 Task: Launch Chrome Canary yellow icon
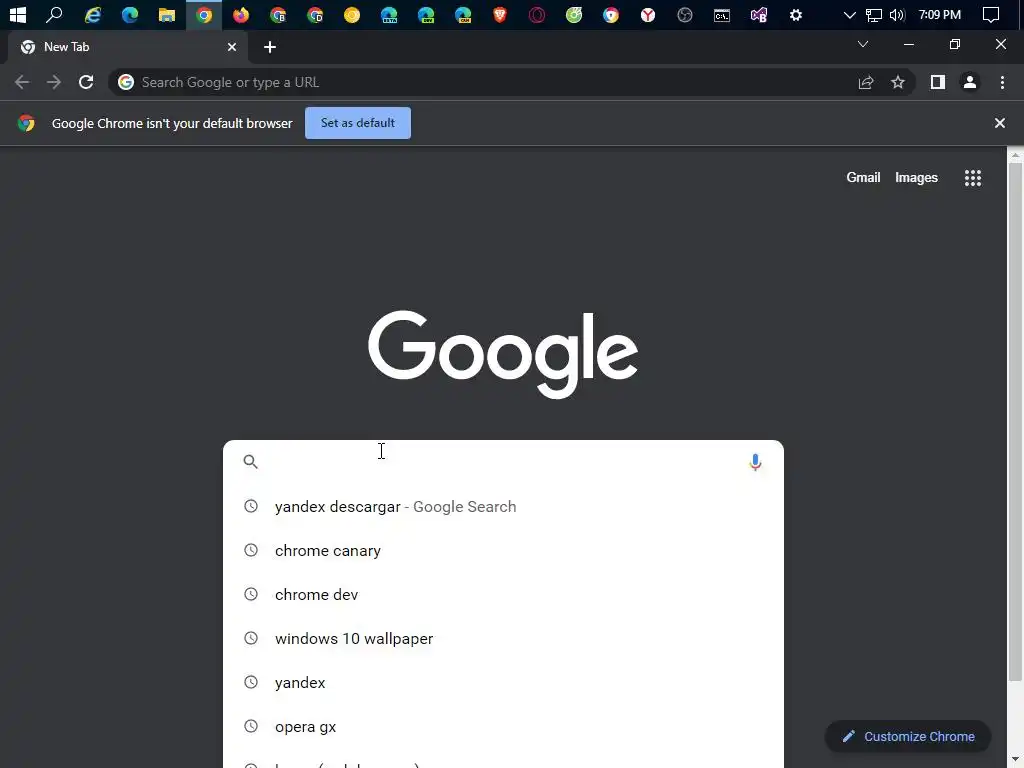tap(352, 14)
